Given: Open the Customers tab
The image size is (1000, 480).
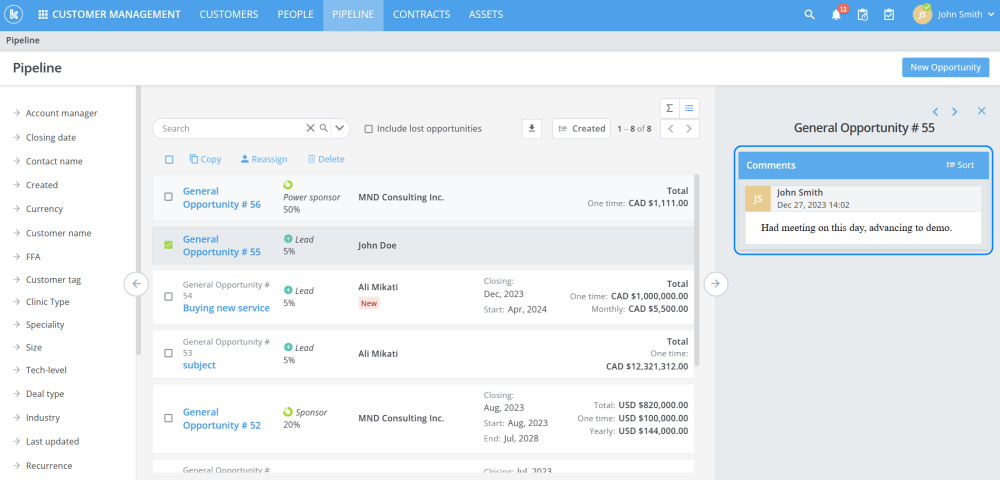Looking at the screenshot, I should tap(229, 15).
